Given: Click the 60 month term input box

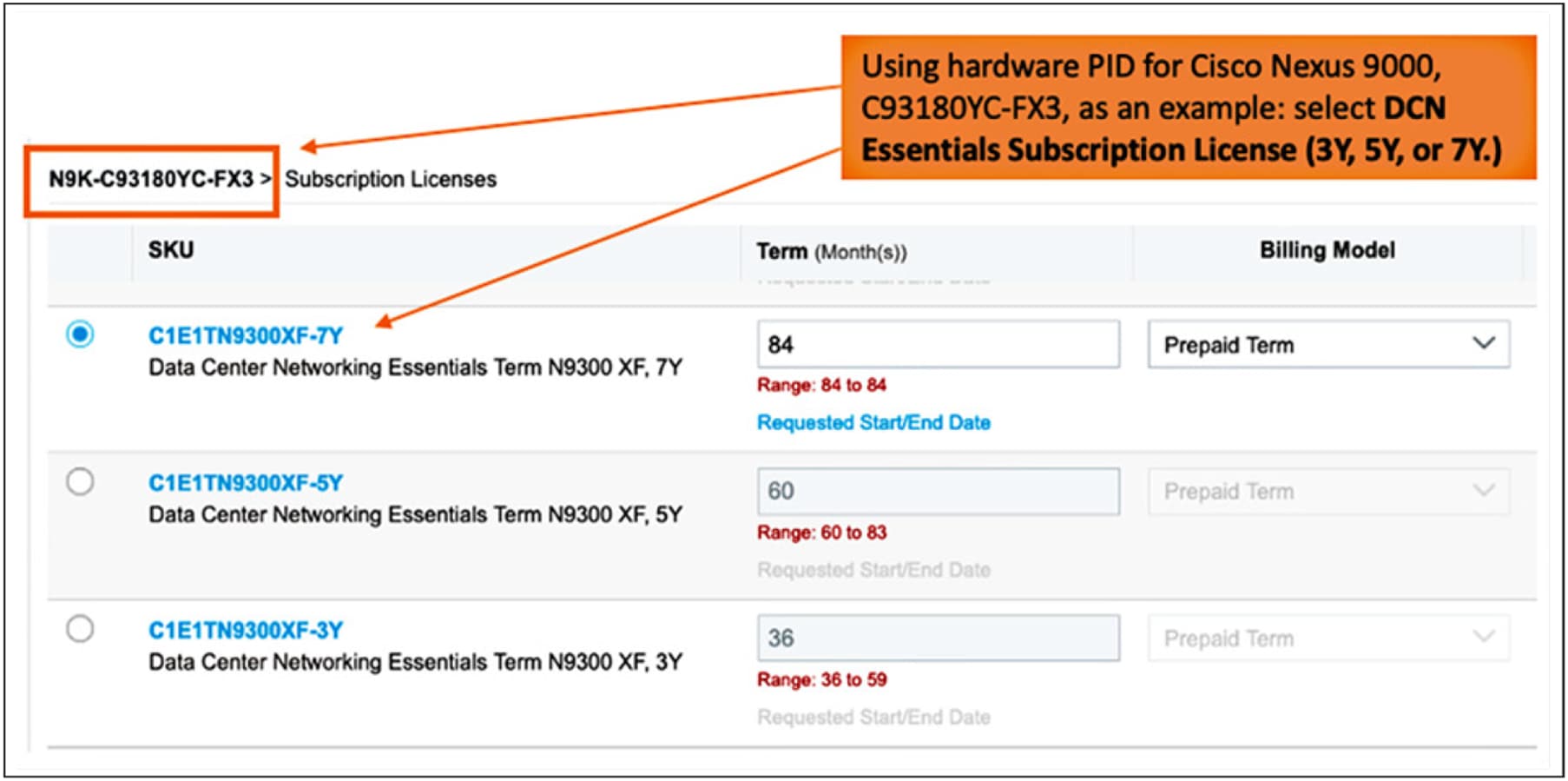Looking at the screenshot, I should tap(938, 491).
